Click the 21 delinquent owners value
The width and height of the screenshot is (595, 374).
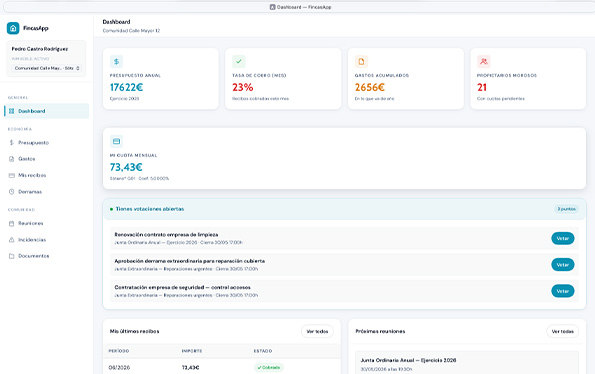[482, 87]
